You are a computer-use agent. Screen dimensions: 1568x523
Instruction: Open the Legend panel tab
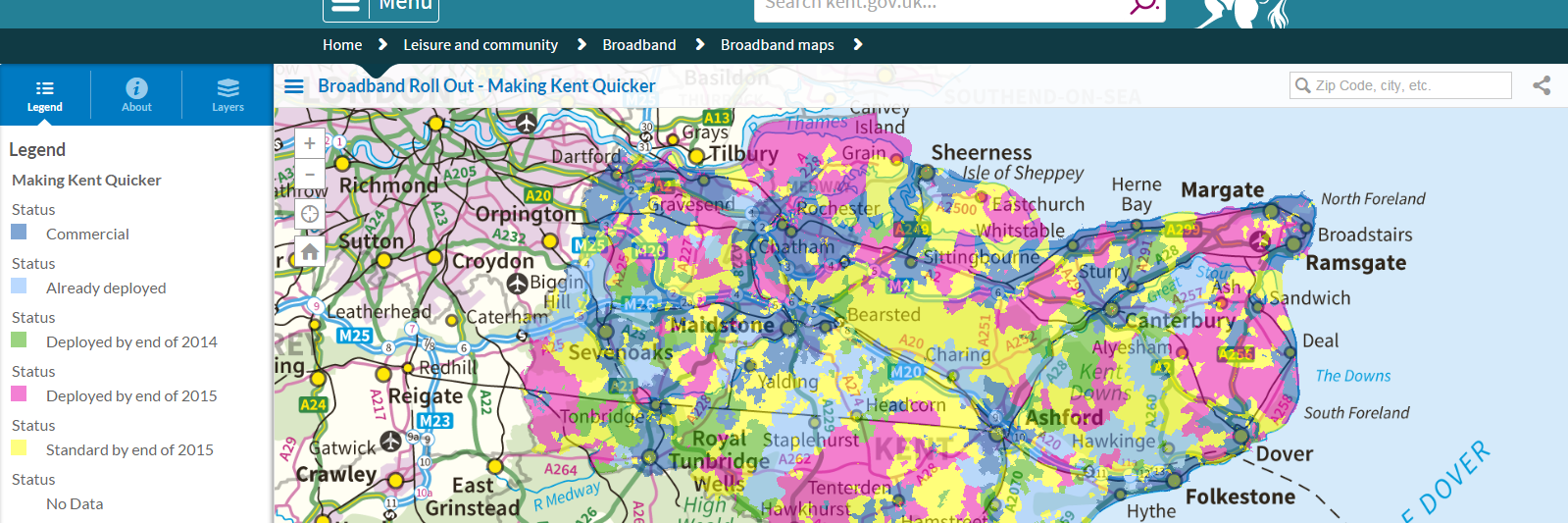tap(45, 95)
